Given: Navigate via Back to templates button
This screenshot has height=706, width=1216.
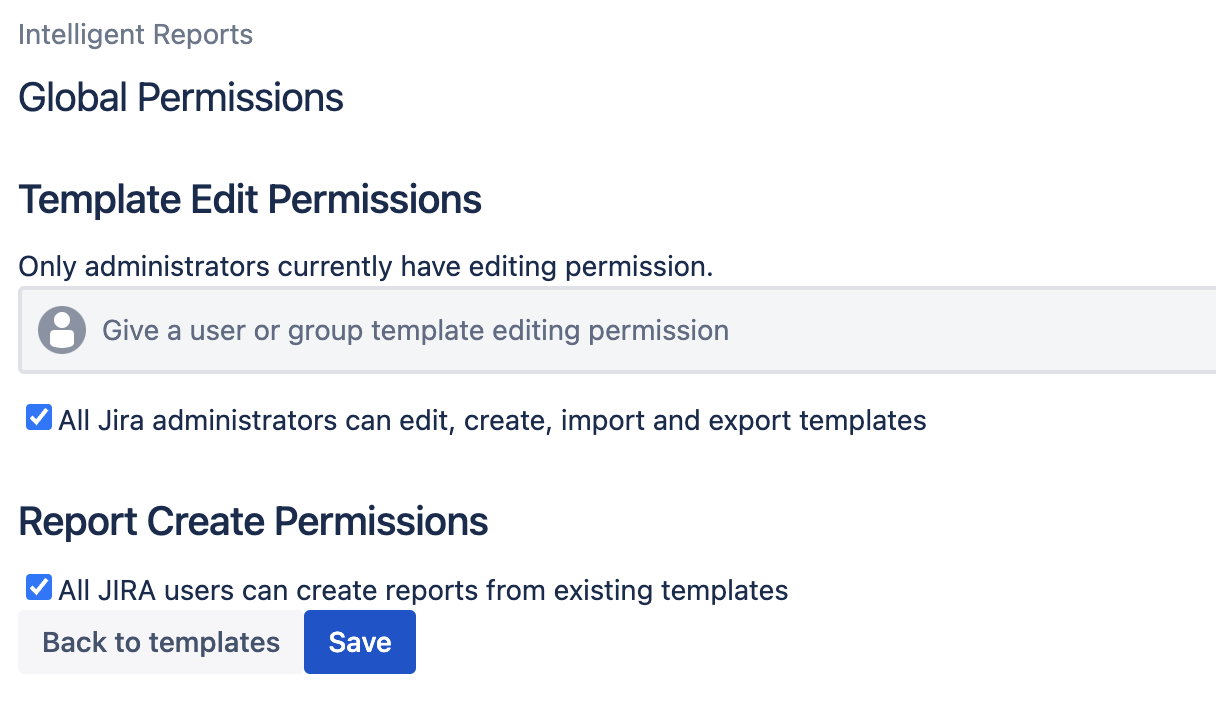Looking at the screenshot, I should pyautogui.click(x=160, y=642).
